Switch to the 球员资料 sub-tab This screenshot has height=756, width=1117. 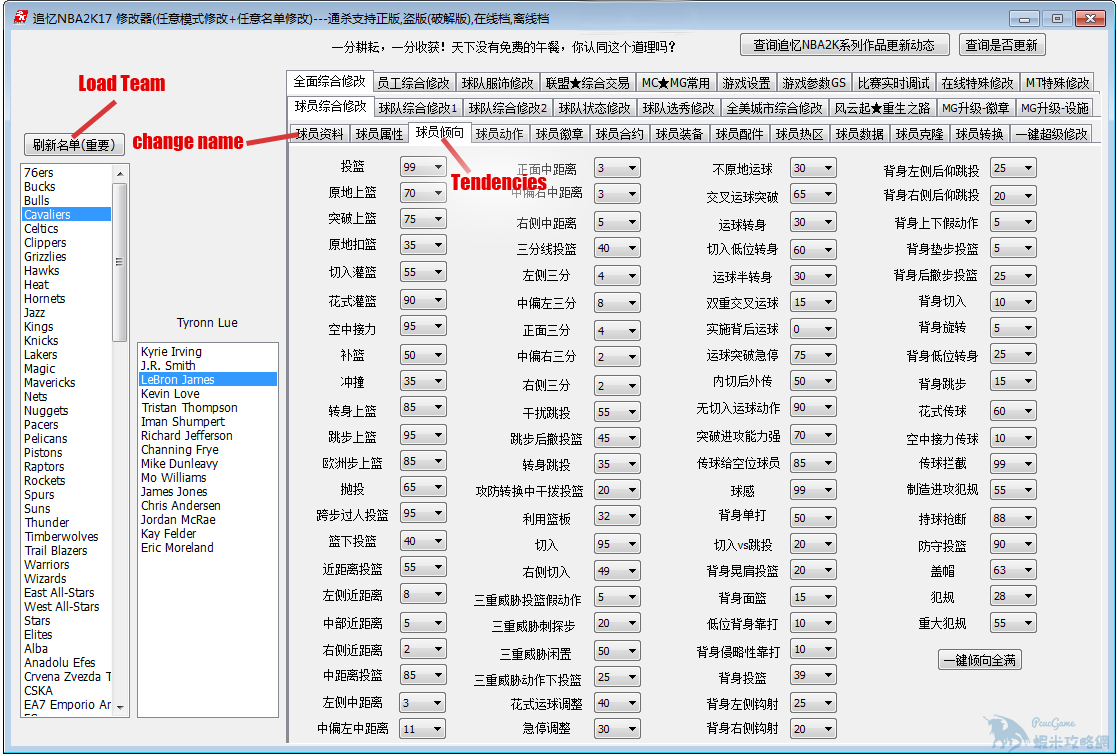(319, 134)
